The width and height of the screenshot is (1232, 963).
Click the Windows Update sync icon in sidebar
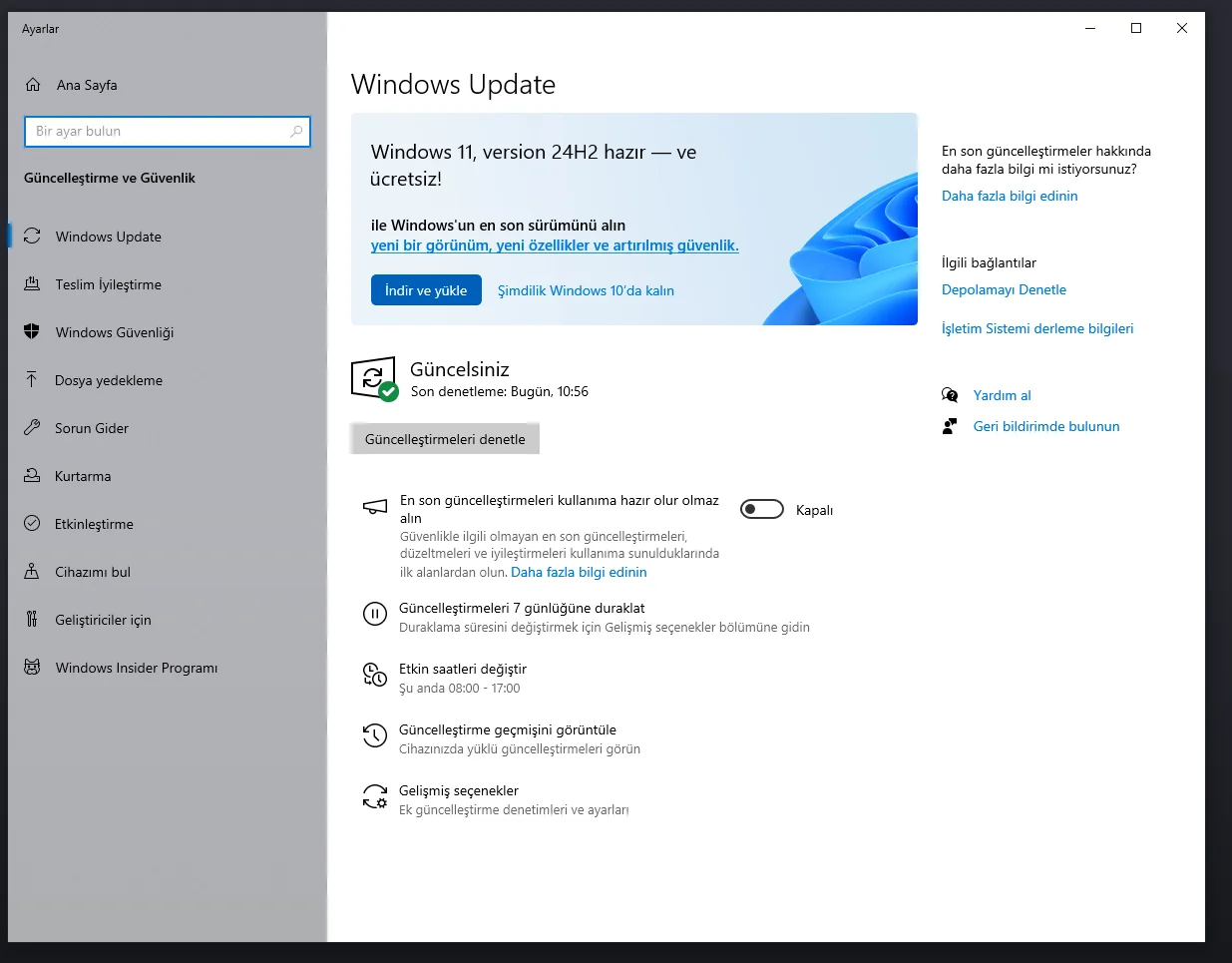tap(32, 237)
